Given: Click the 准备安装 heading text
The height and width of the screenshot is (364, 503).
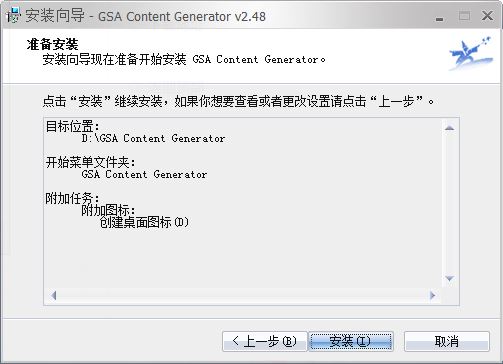Looking at the screenshot, I should (x=52, y=44).
